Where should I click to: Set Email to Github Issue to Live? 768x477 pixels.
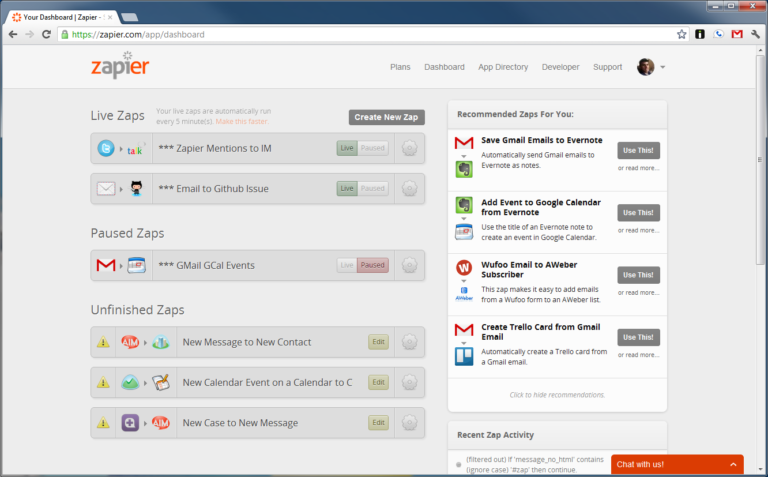coord(347,189)
